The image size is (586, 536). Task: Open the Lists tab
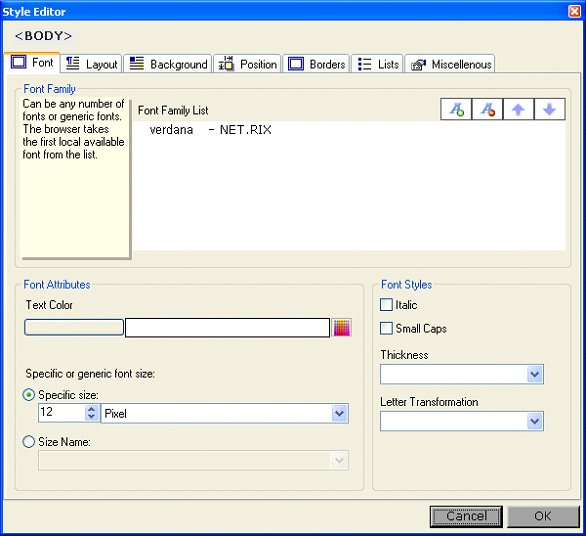point(377,64)
